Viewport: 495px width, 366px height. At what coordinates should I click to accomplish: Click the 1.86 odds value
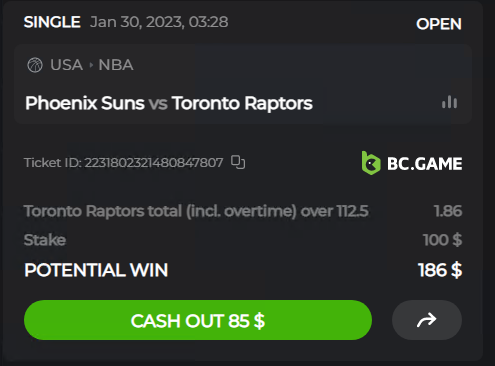pyautogui.click(x=448, y=211)
